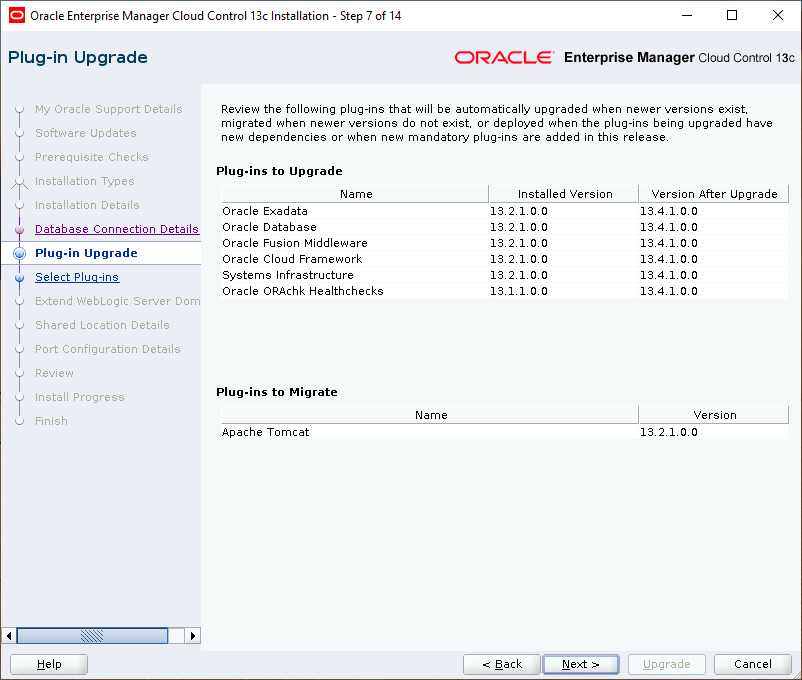Select the Install Progress step
The width and height of the screenshot is (802, 680).
(x=79, y=398)
